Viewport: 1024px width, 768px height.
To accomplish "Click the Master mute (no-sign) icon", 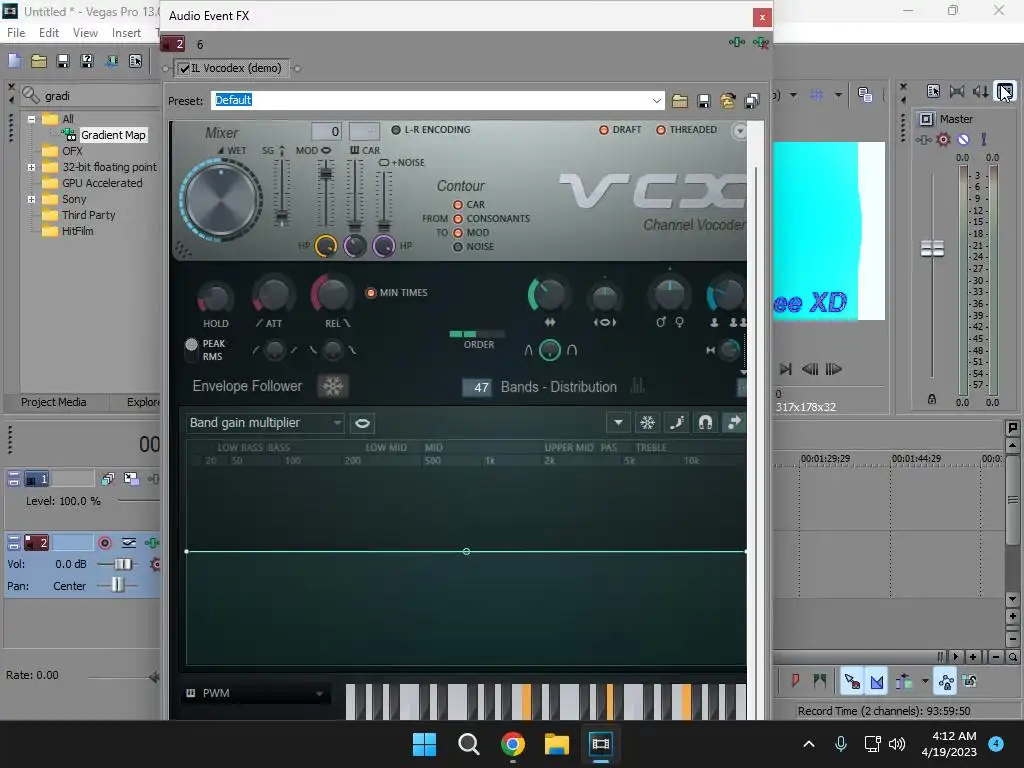I will [963, 139].
